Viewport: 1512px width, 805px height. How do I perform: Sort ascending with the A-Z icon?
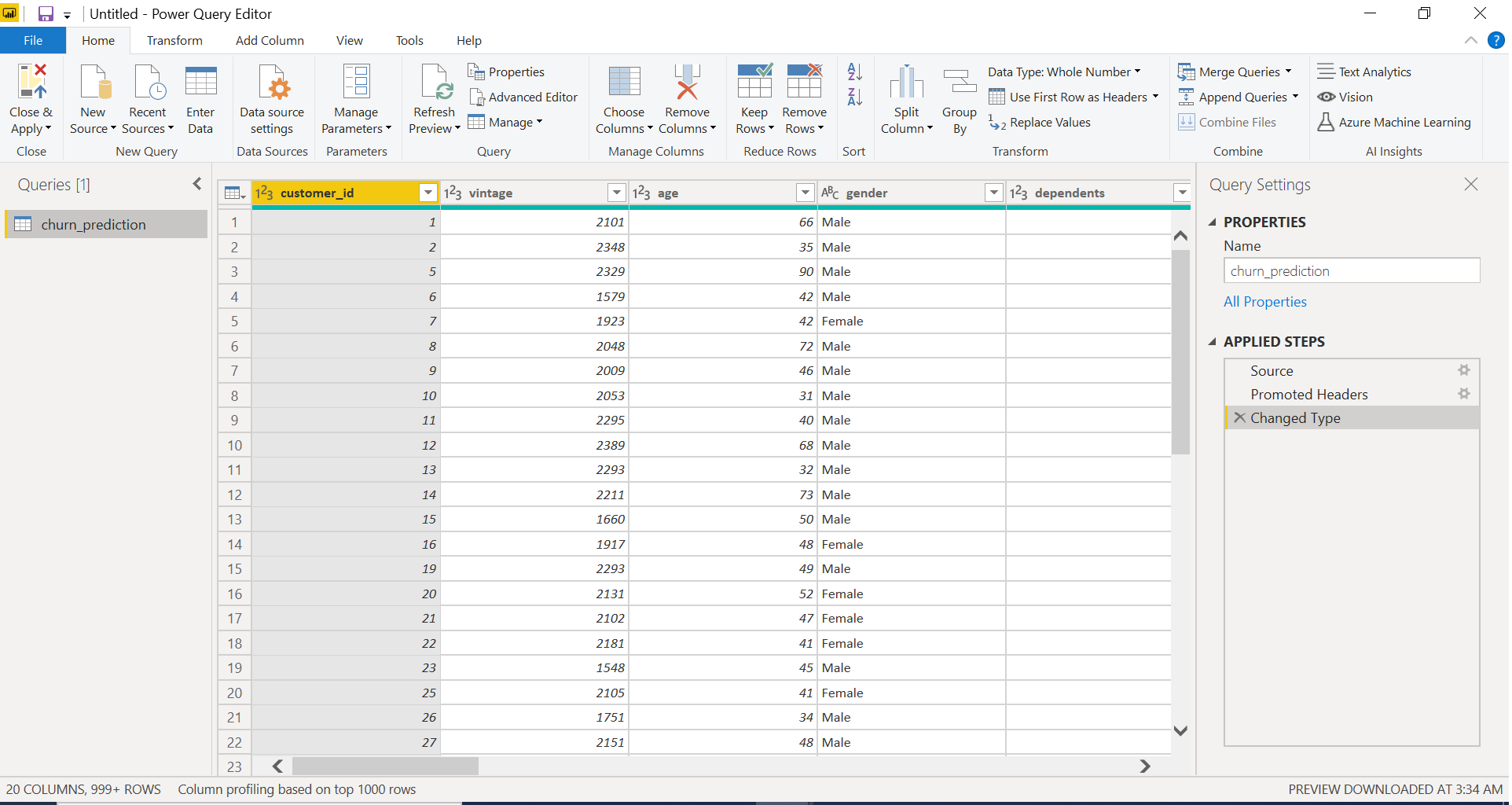click(854, 72)
